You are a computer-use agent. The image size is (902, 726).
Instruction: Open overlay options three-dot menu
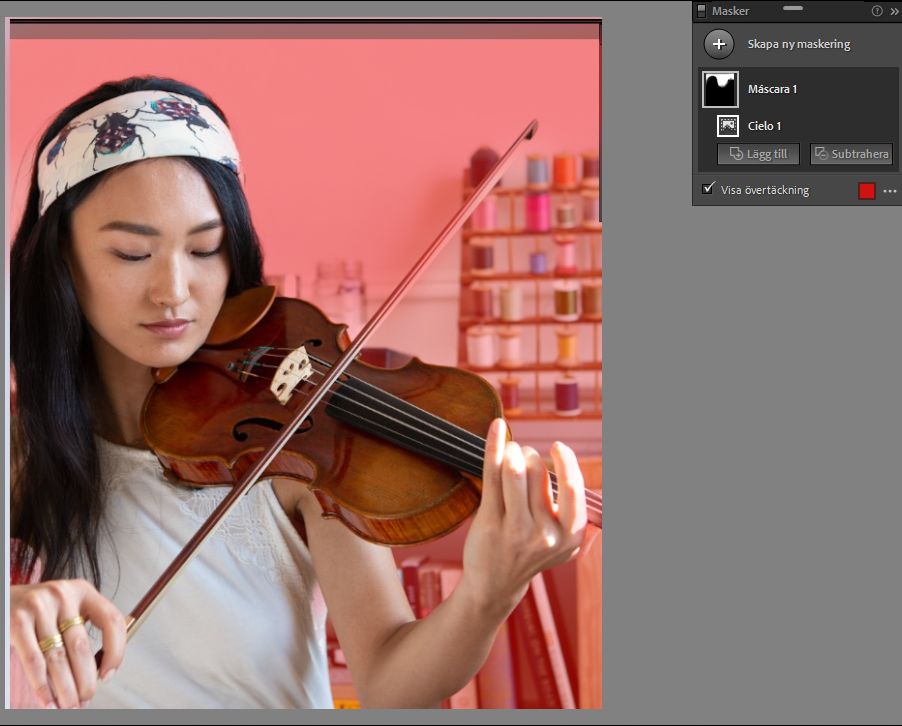889,191
